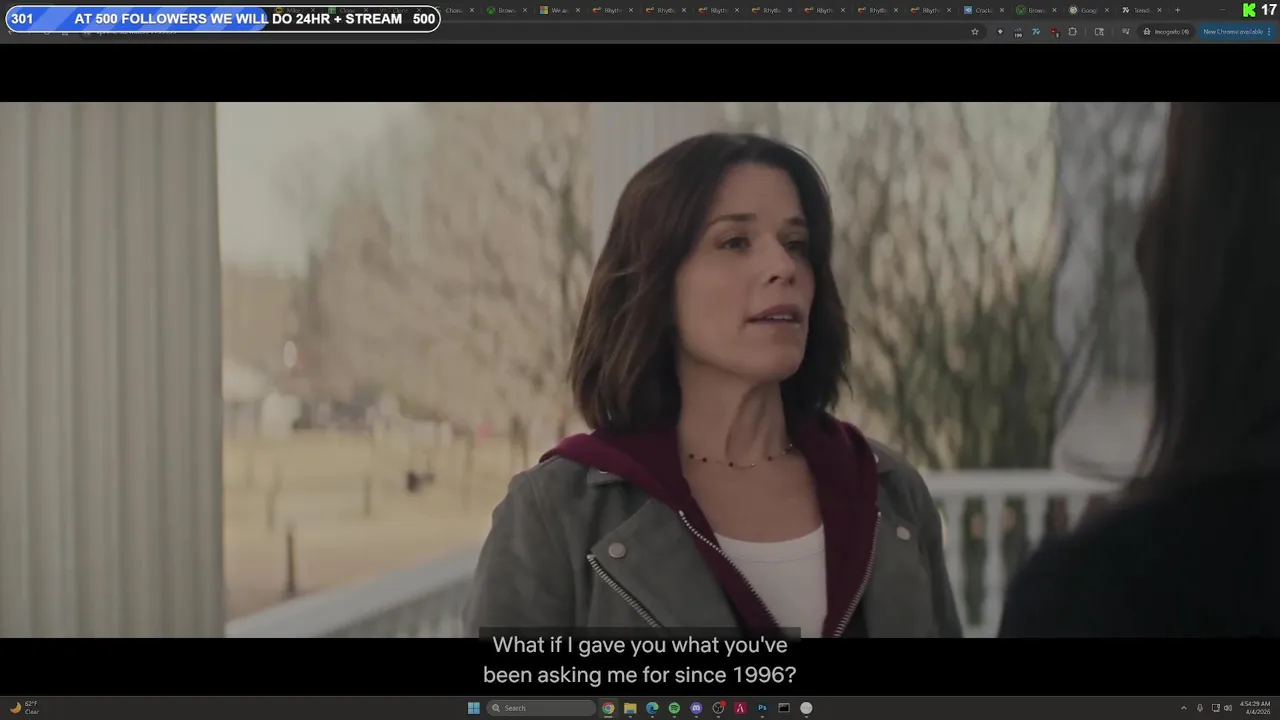The height and width of the screenshot is (720, 1280).
Task: Open the white circle app on taskbar
Action: [806, 708]
